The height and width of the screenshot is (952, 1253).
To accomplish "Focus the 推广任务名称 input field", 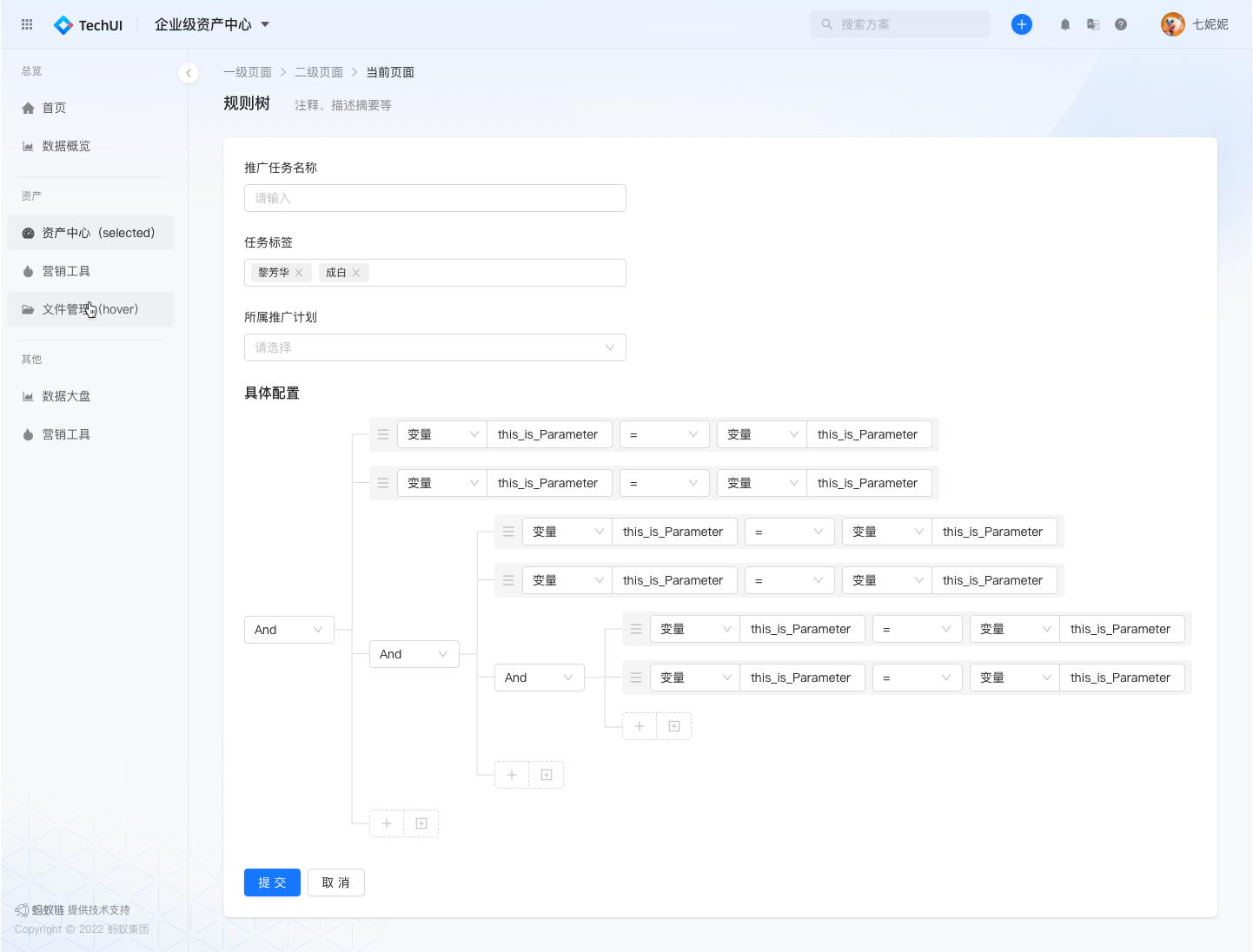I will (x=435, y=198).
